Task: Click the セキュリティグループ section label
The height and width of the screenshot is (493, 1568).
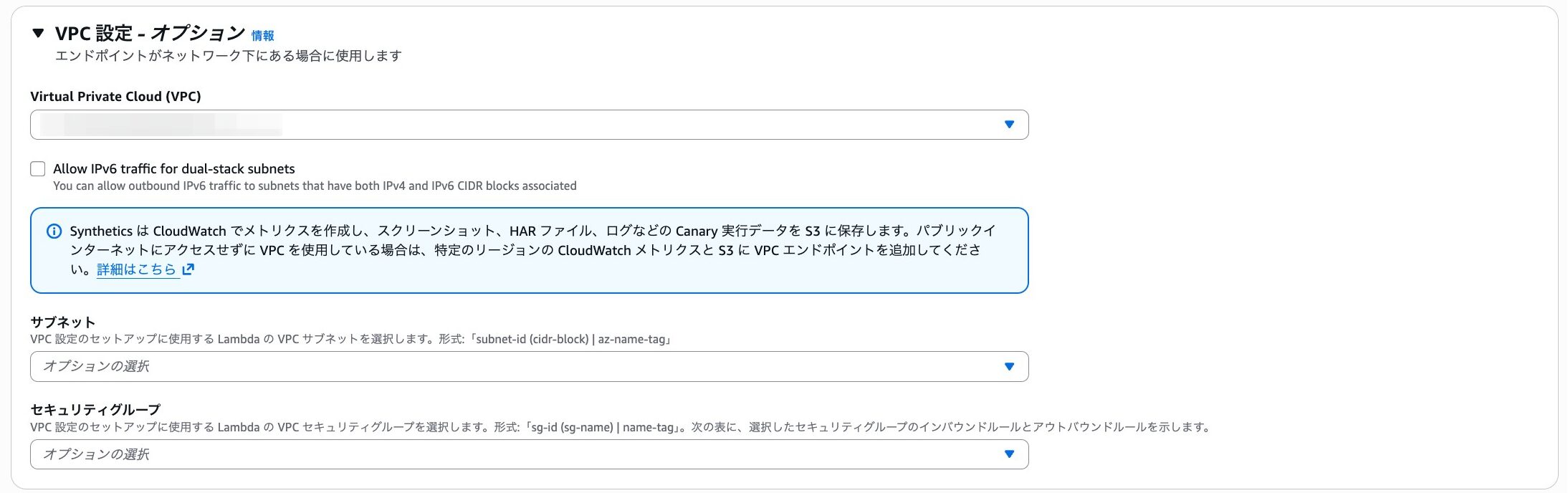Action: [x=95, y=409]
